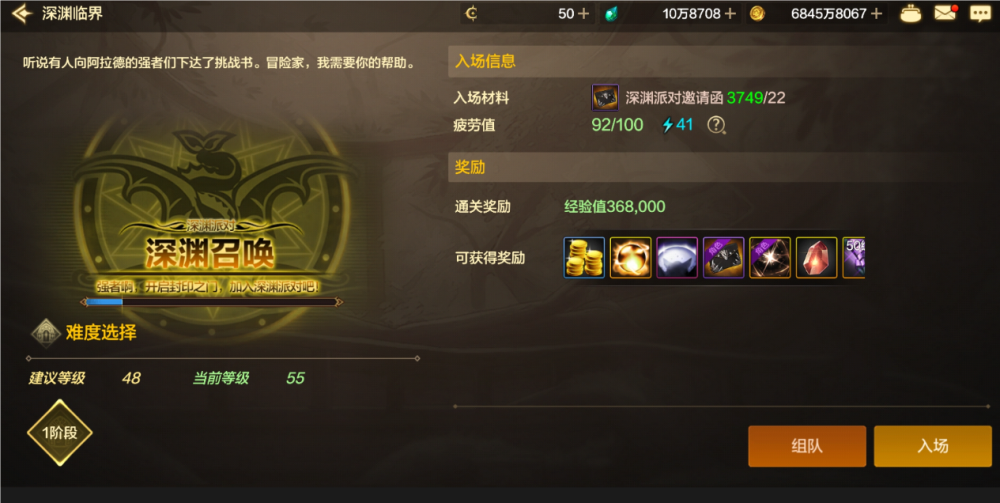Click the 难度选择 difficulty icon

pos(46,333)
